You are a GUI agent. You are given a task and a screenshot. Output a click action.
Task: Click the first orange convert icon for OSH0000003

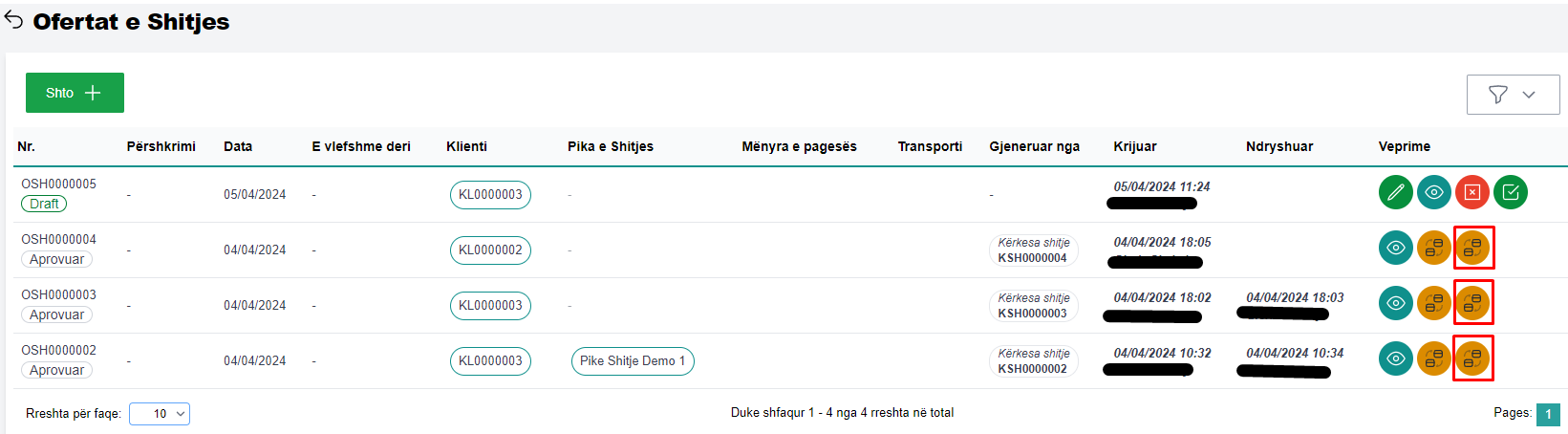[x=1434, y=304]
